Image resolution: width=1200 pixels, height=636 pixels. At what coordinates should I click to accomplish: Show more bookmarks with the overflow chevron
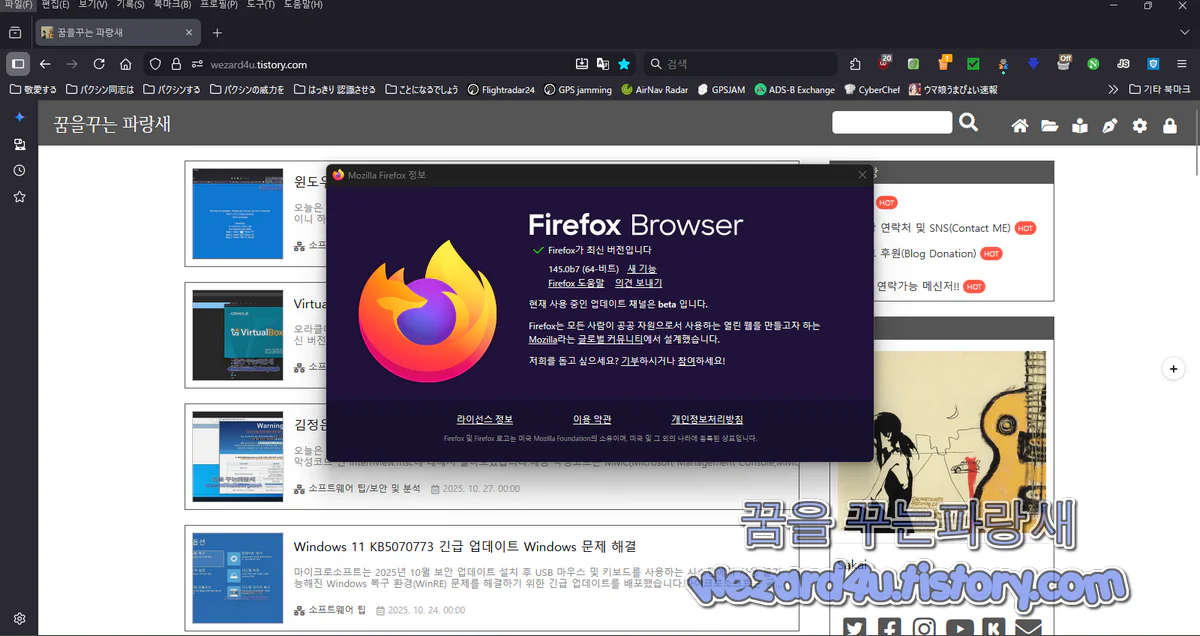[1113, 89]
